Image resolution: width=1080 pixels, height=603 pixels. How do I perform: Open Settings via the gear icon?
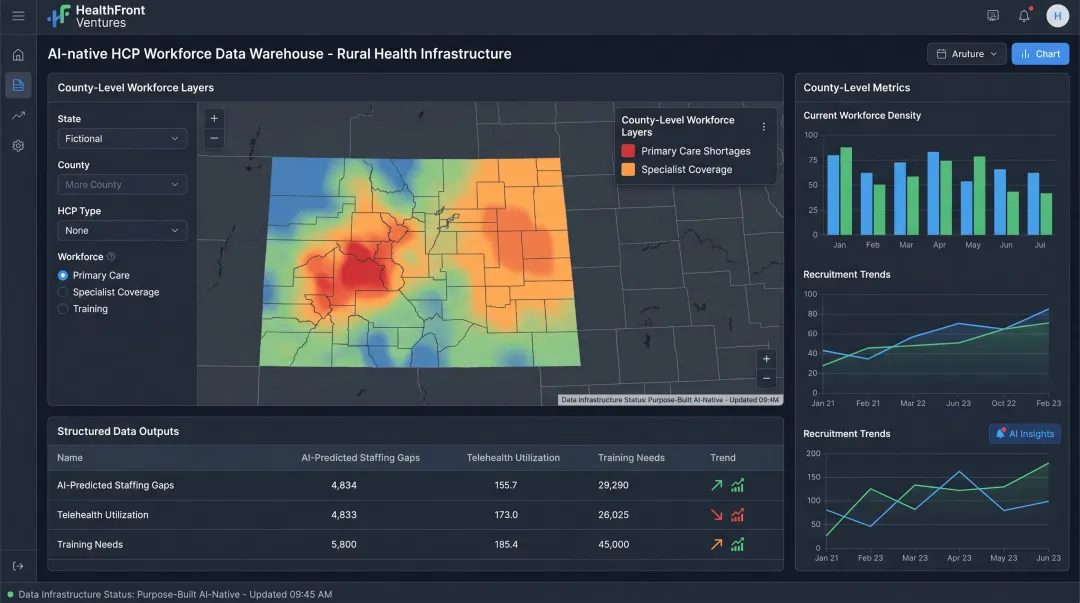coord(18,145)
